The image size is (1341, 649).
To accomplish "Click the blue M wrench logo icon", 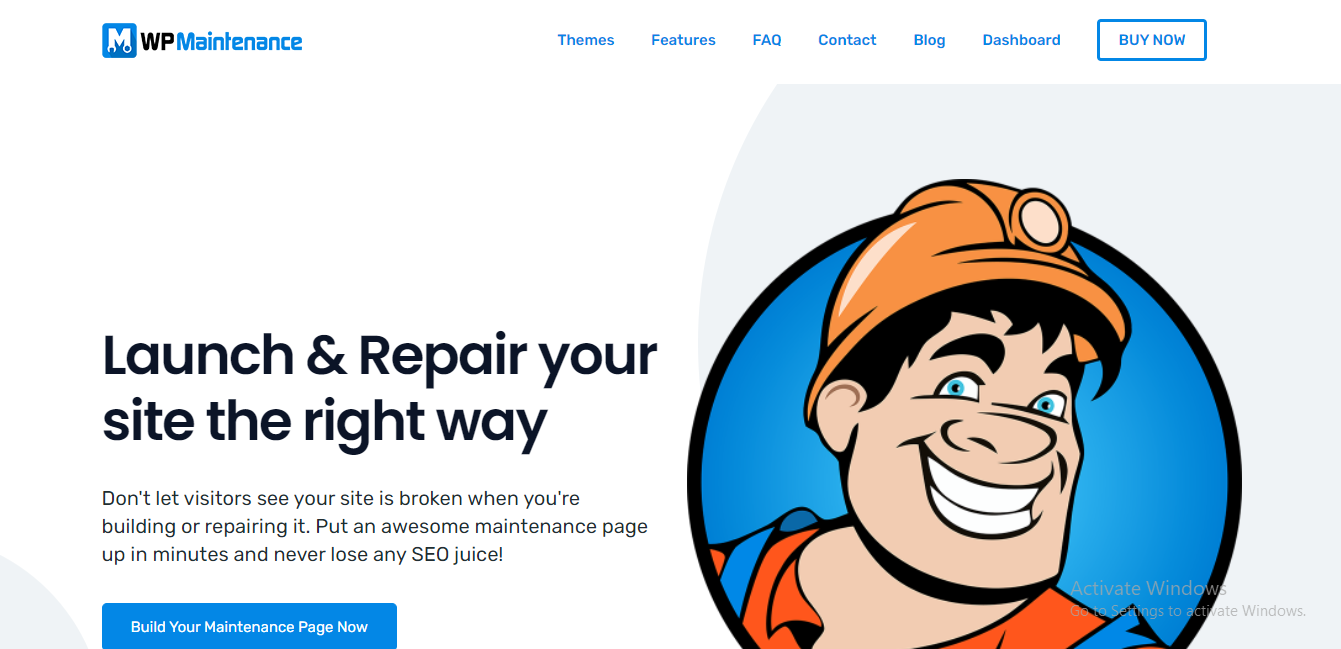I will tap(119, 40).
